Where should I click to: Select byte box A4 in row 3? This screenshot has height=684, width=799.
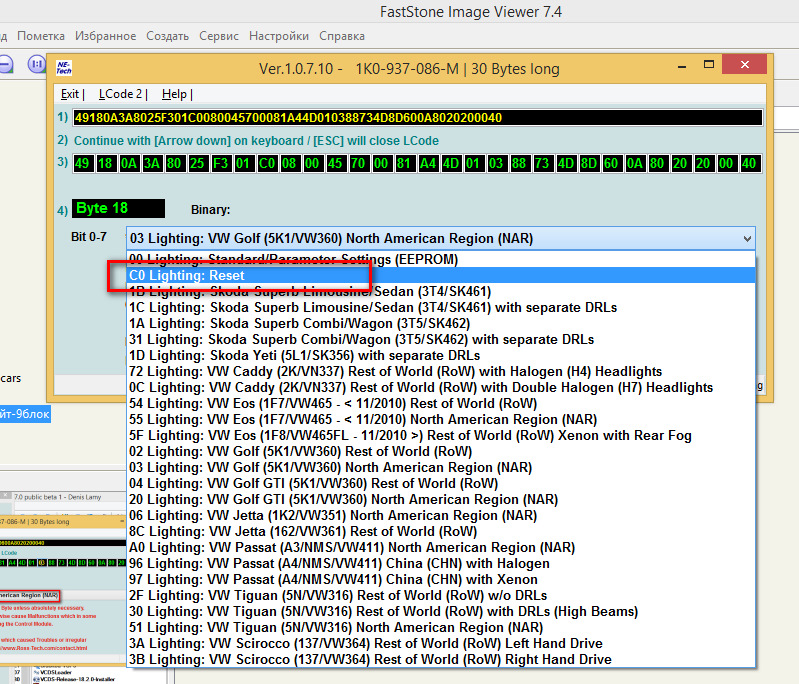click(428, 164)
